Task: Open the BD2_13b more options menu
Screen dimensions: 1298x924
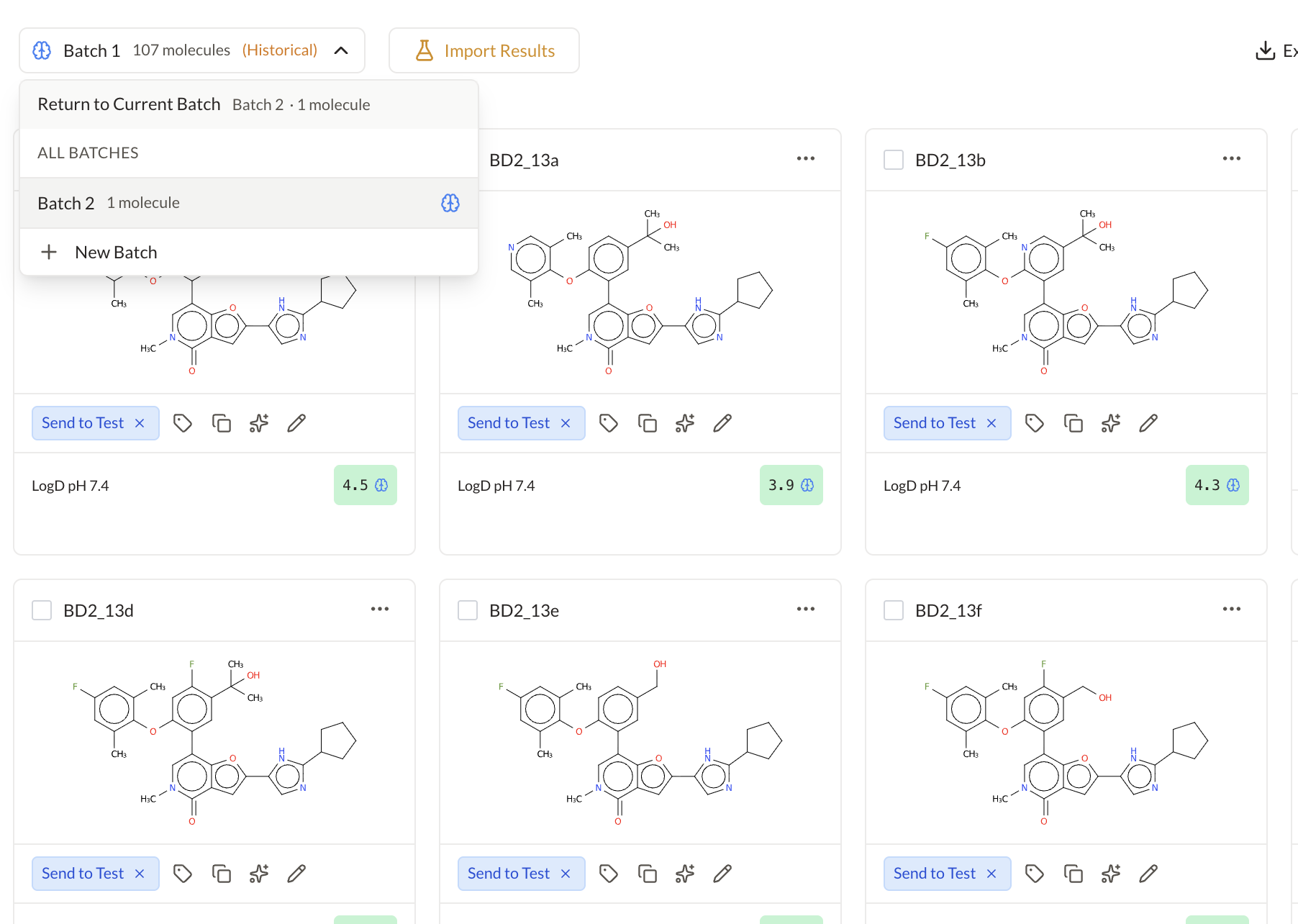Action: [x=1232, y=158]
